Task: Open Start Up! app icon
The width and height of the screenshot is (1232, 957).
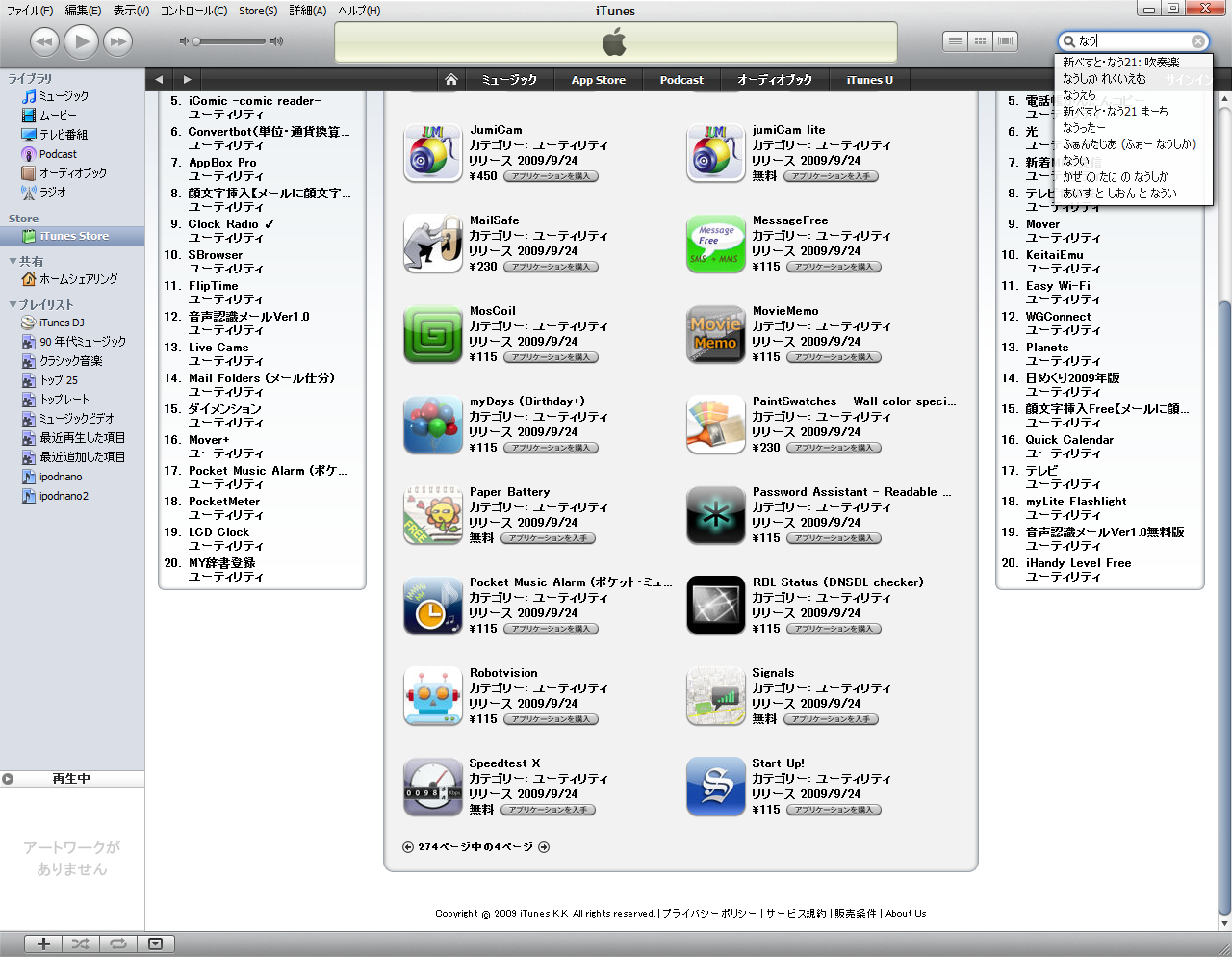Action: coord(716,787)
